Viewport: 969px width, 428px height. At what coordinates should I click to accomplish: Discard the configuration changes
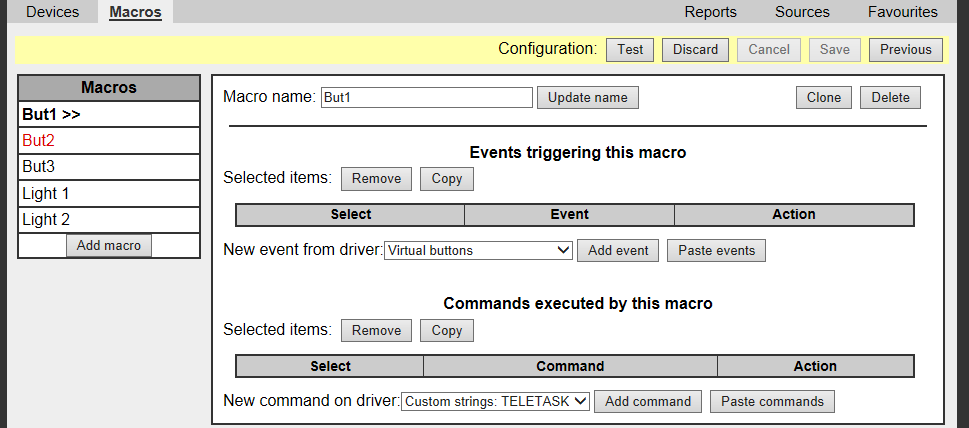click(x=695, y=50)
